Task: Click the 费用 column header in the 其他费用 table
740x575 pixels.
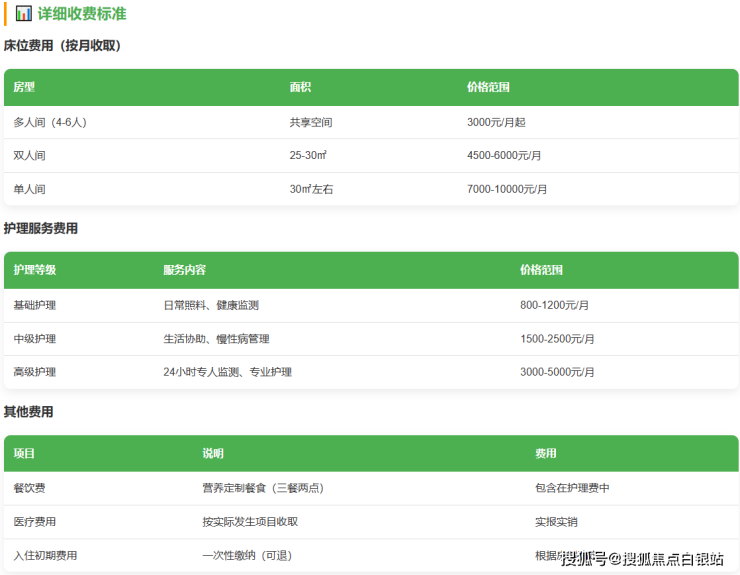Action: pos(546,454)
